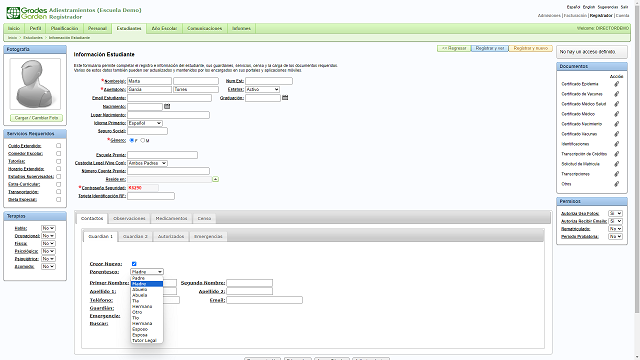Choose Esposo in Parentesco list
640x360 pixels.
[x=147, y=329]
